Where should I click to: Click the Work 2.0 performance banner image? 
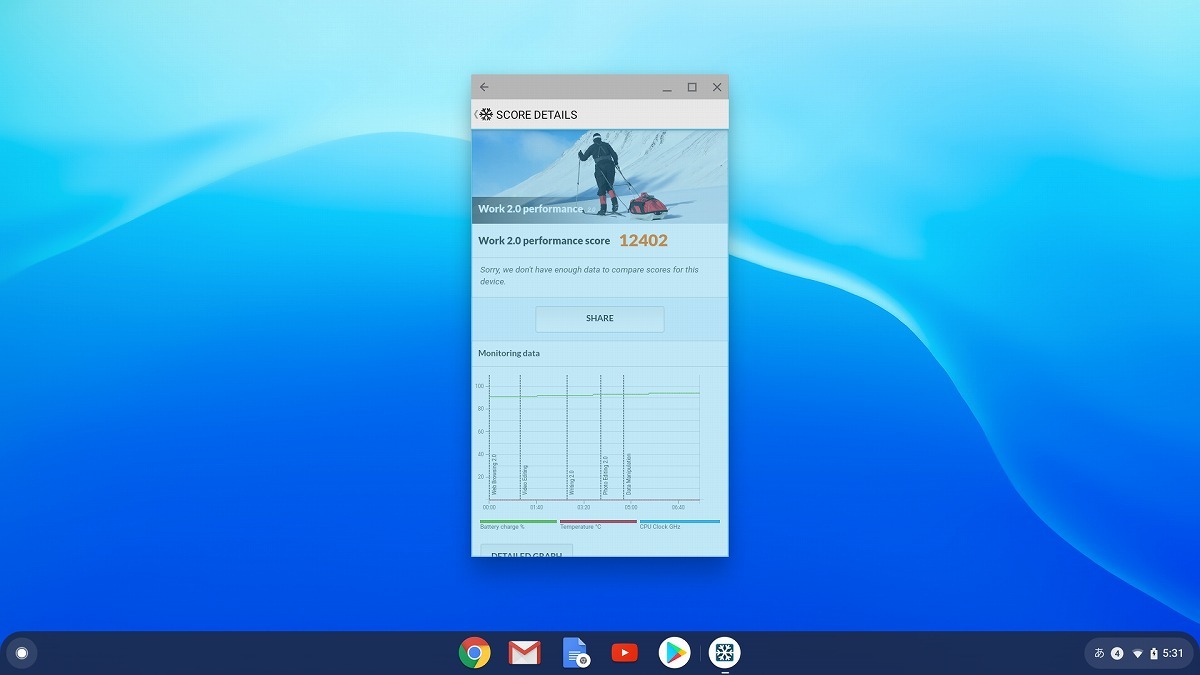600,176
